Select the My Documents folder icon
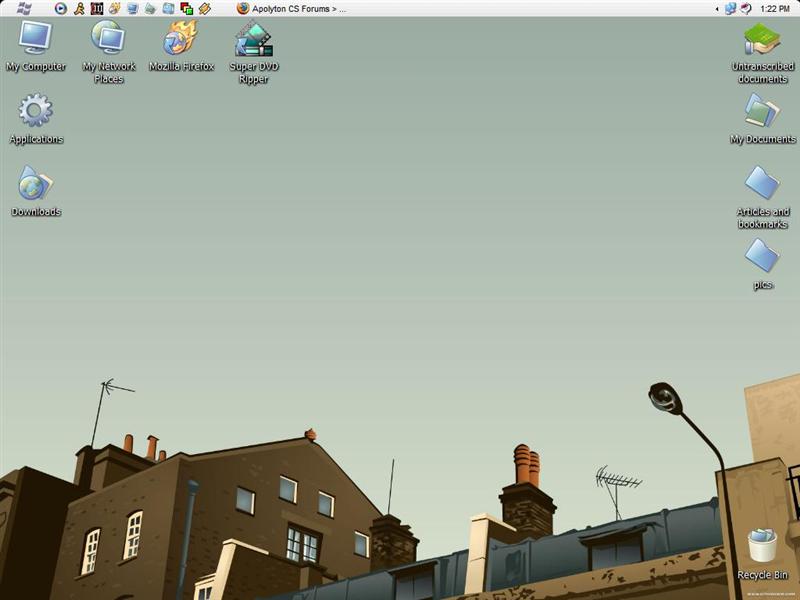The width and height of the screenshot is (800, 600). coord(763,112)
